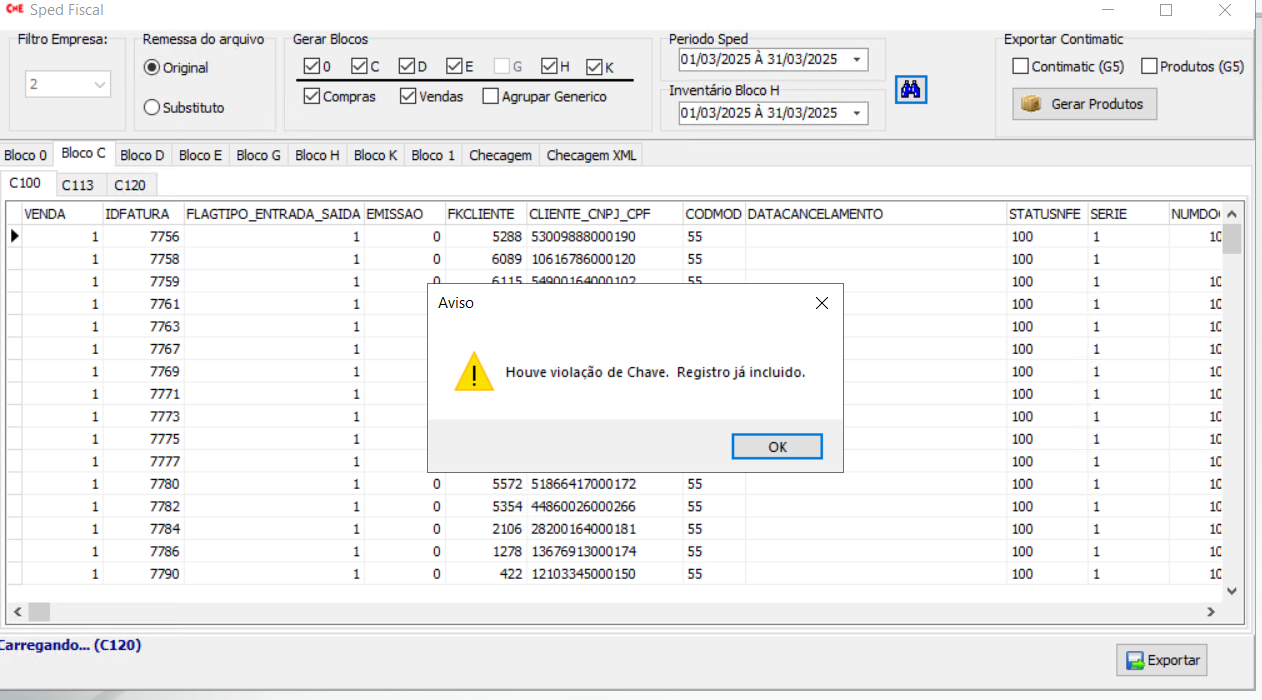This screenshot has width=1262, height=700.
Task: Check the Contimatic (G5) checkbox
Action: click(x=1021, y=67)
